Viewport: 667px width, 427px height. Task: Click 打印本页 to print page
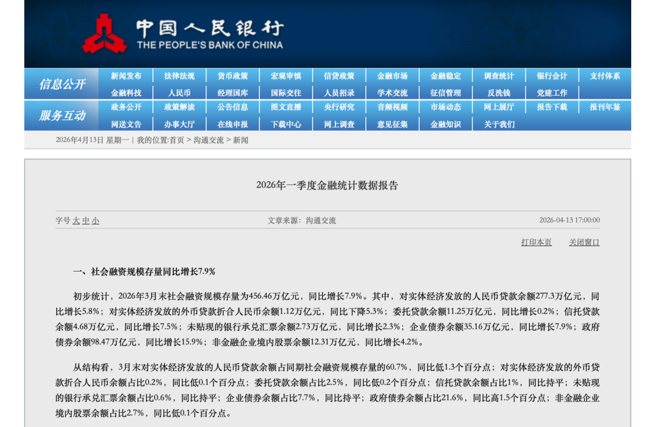536,242
